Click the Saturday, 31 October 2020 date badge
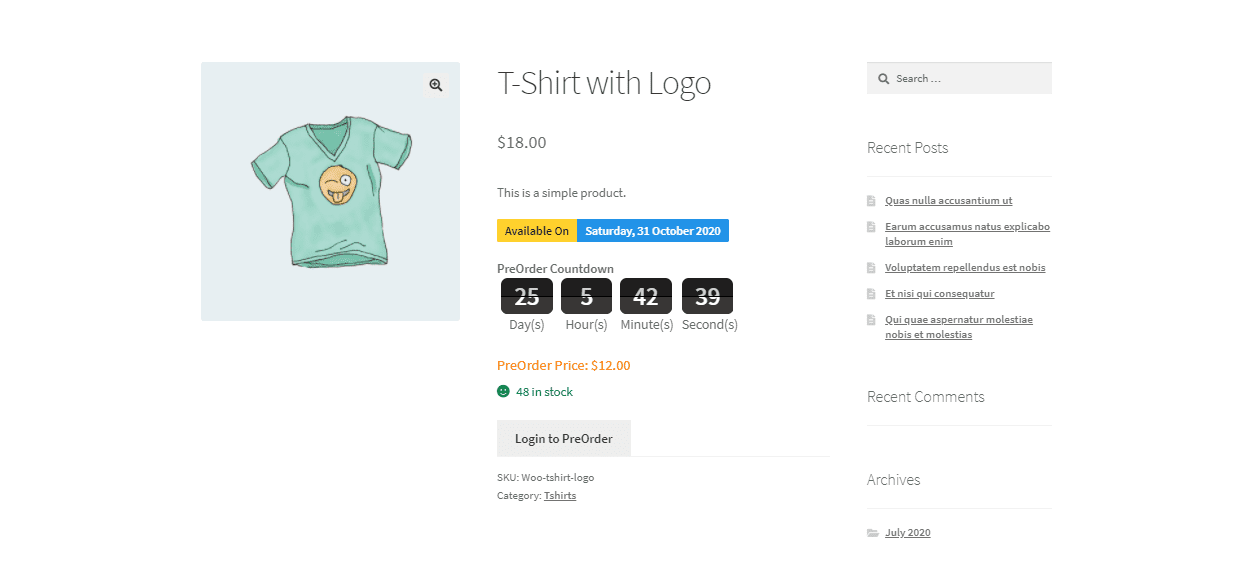This screenshot has width=1255, height=563. 653,231
